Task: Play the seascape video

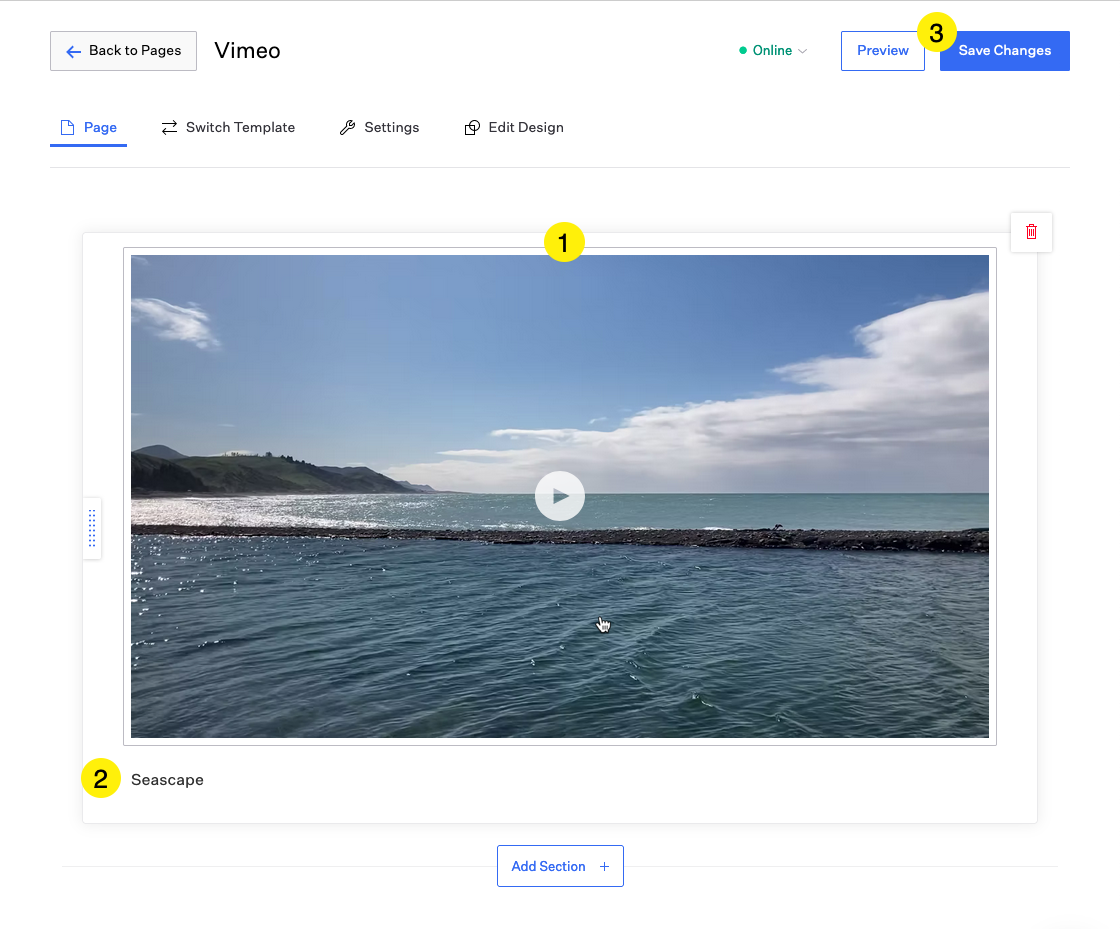Action: [560, 496]
